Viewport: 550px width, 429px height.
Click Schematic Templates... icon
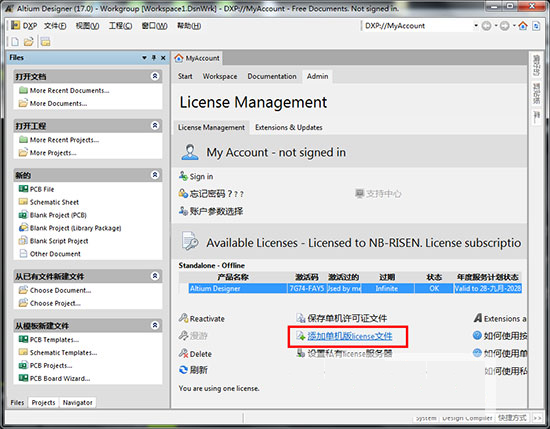[23, 352]
